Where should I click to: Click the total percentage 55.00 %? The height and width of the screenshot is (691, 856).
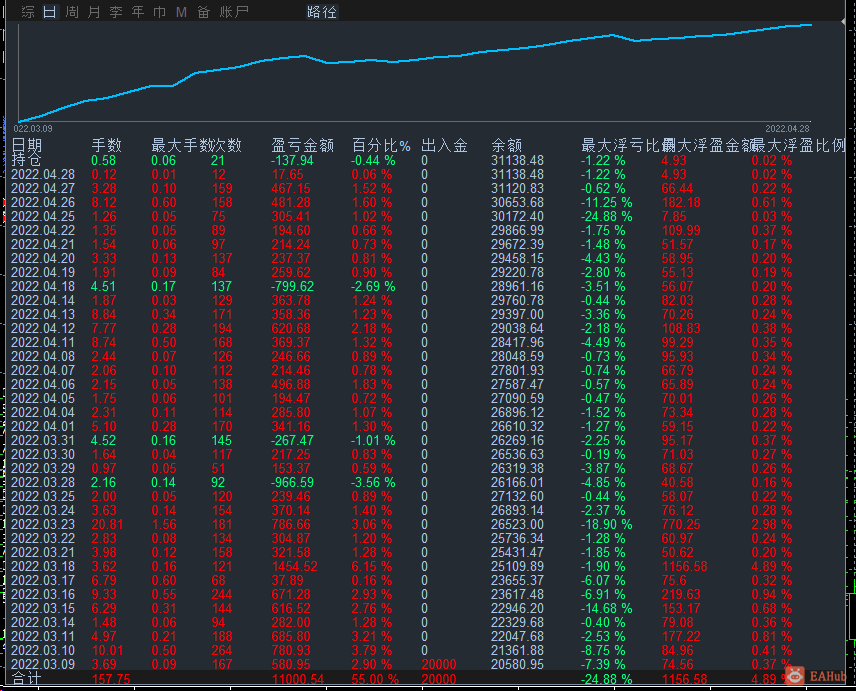tap(375, 679)
